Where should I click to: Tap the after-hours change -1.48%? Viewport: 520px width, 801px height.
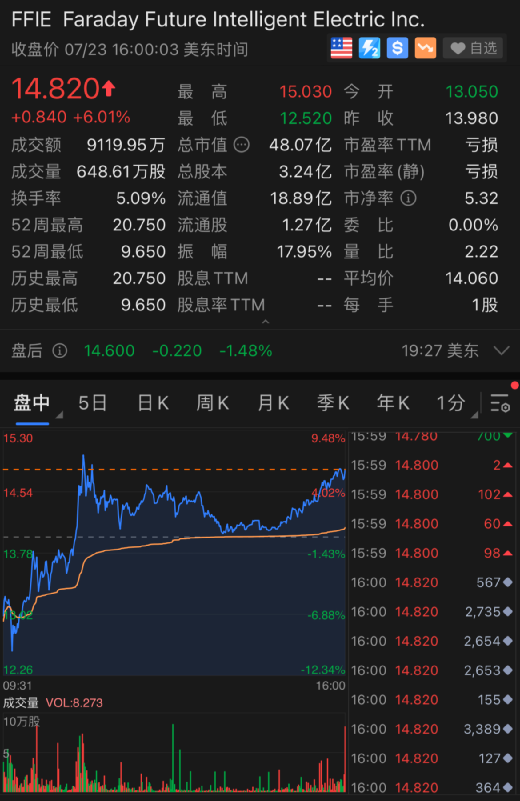[246, 351]
